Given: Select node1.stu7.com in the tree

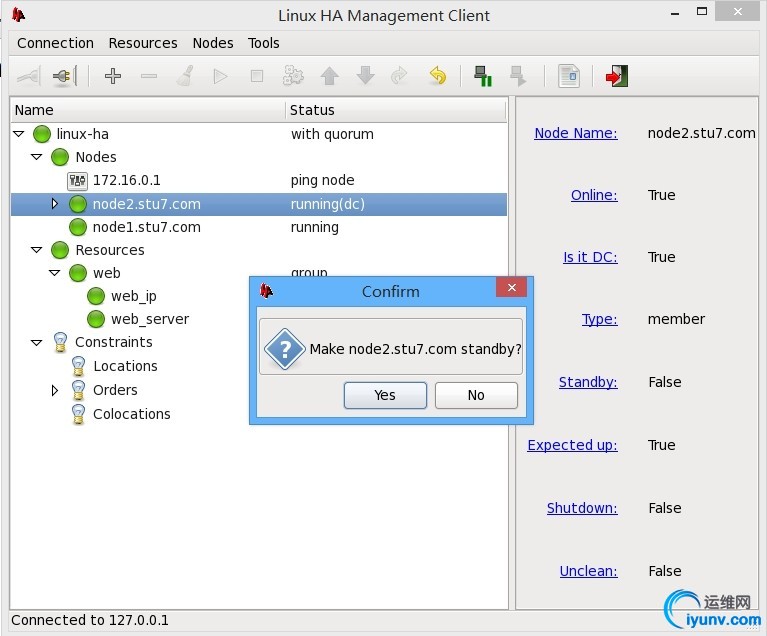Looking at the screenshot, I should 146,227.
